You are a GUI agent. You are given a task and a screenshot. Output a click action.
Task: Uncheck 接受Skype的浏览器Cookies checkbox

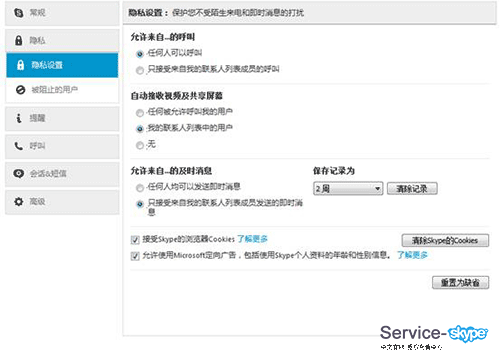point(135,240)
